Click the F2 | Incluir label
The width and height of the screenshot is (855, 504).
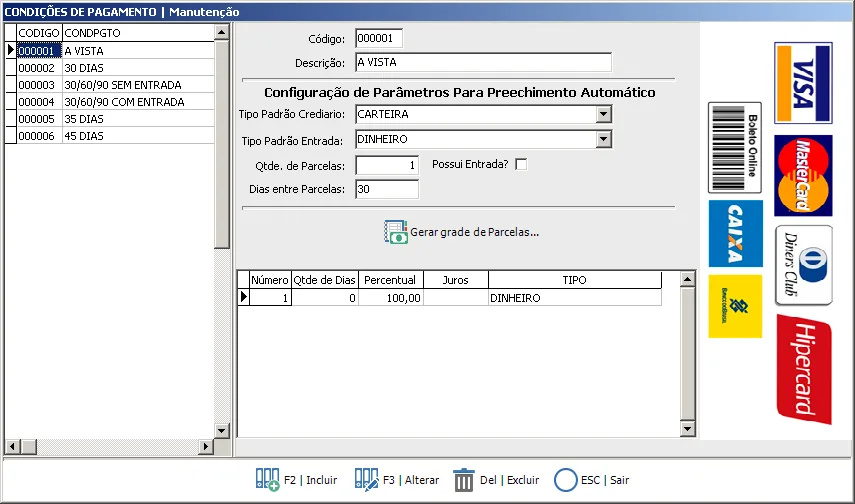pyautogui.click(x=310, y=480)
